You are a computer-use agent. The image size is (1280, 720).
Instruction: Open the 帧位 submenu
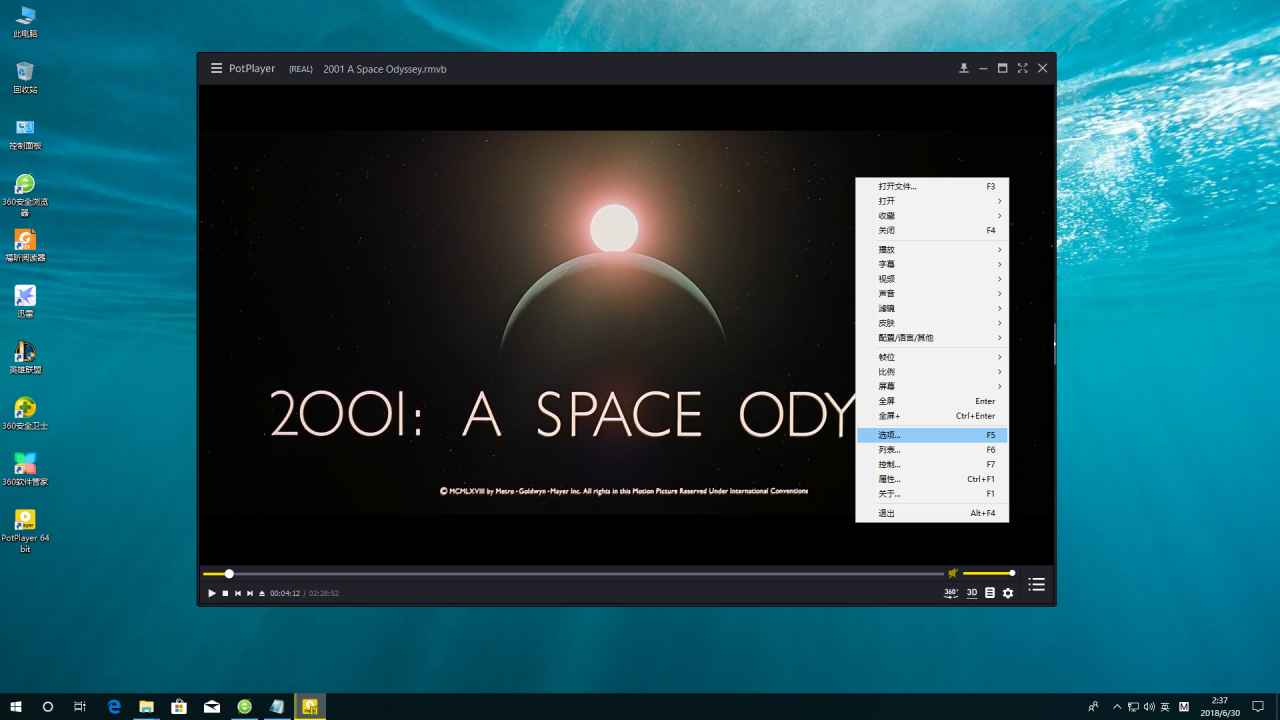pyautogui.click(x=932, y=357)
